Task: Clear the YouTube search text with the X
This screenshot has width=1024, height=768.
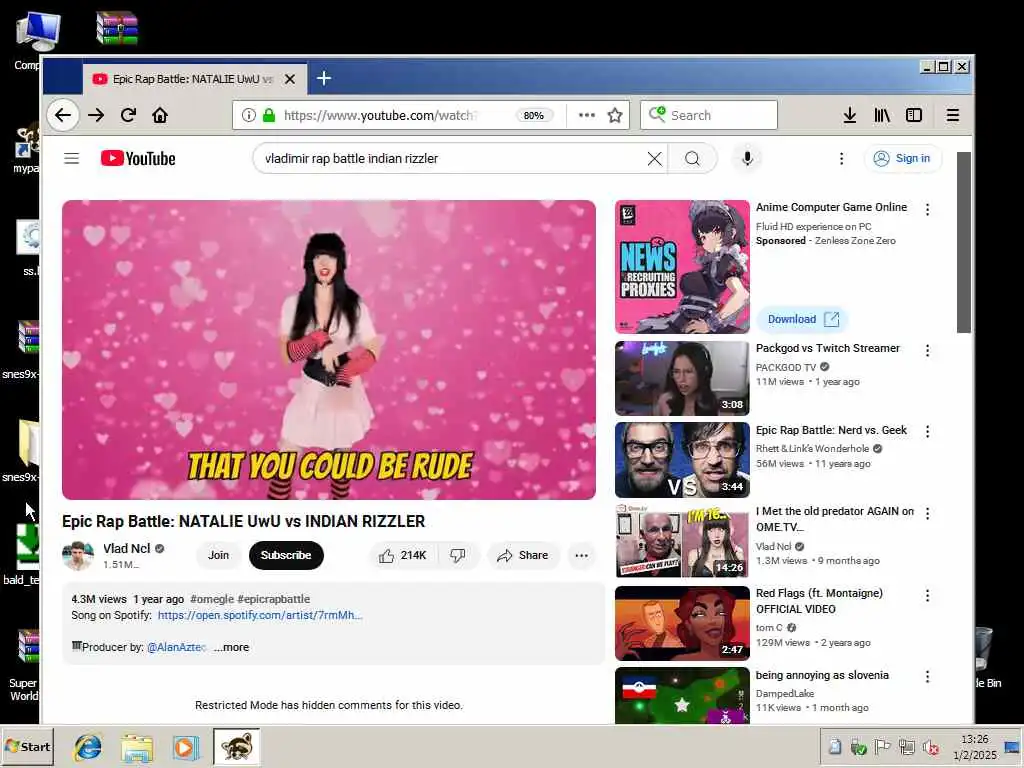Action: click(x=654, y=159)
